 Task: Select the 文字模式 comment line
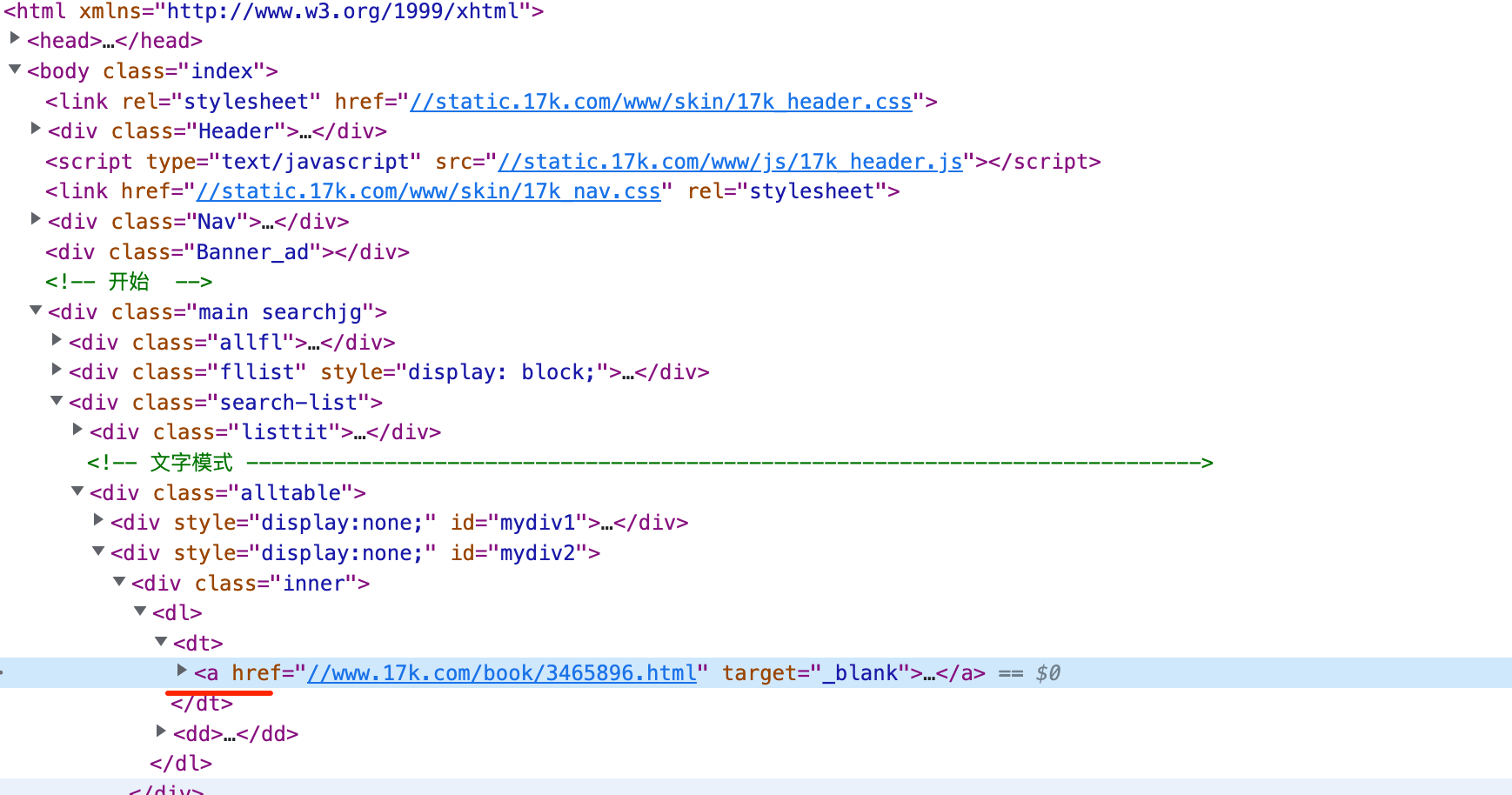[x=191, y=463]
